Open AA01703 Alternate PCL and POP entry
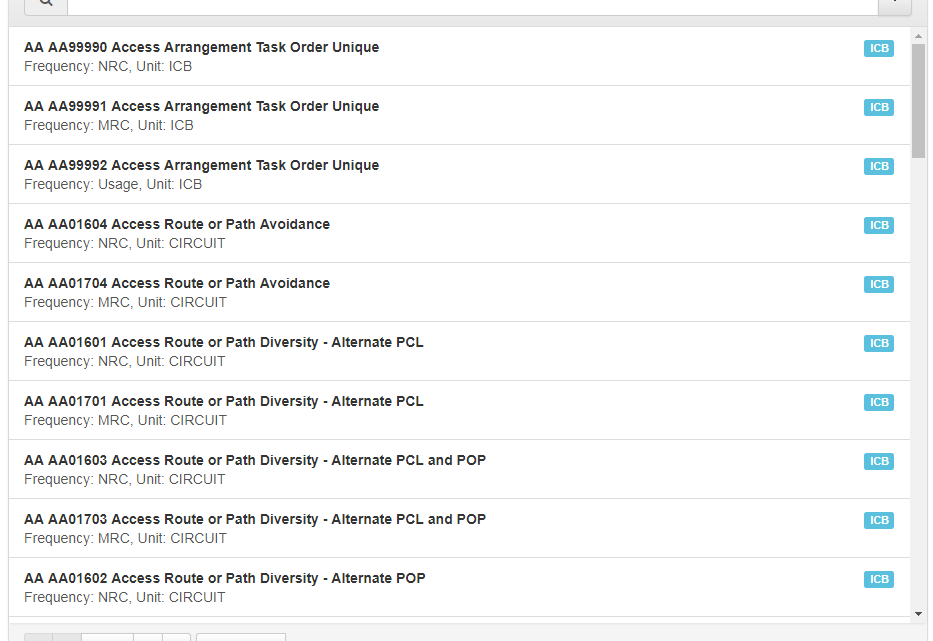 [255, 519]
